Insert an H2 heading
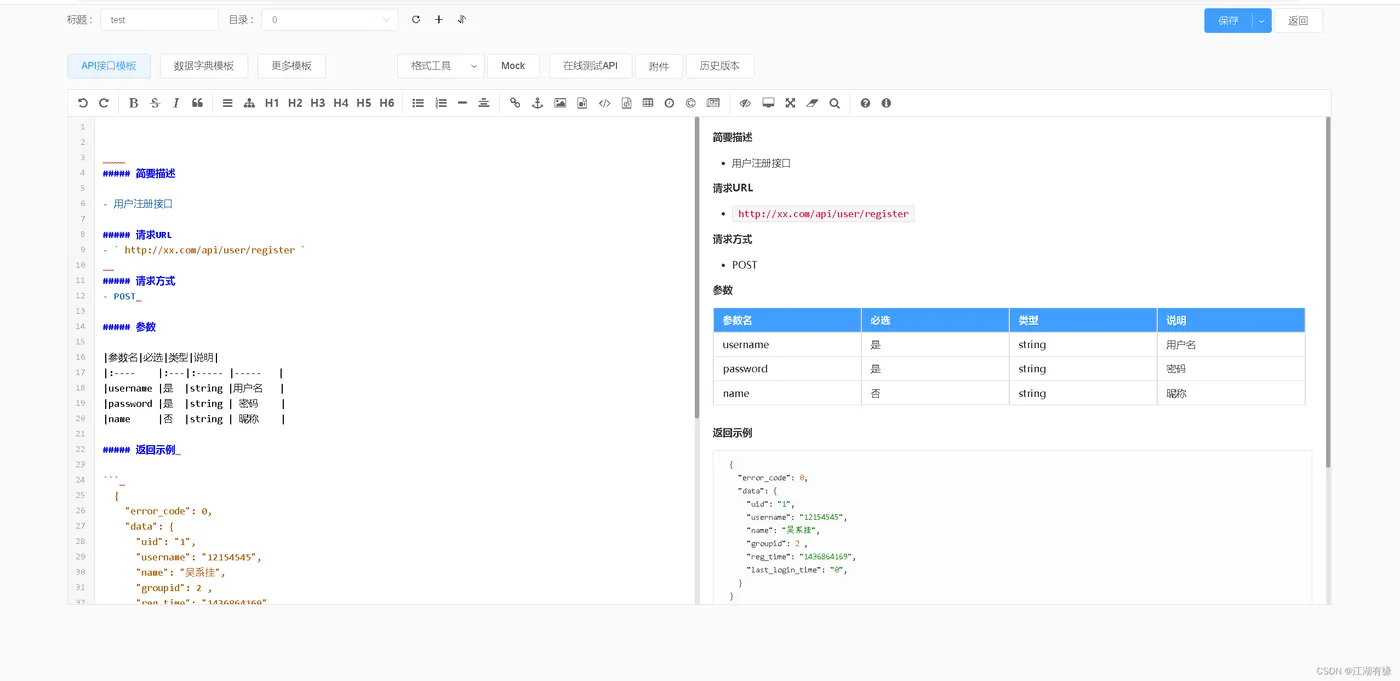 (295, 103)
